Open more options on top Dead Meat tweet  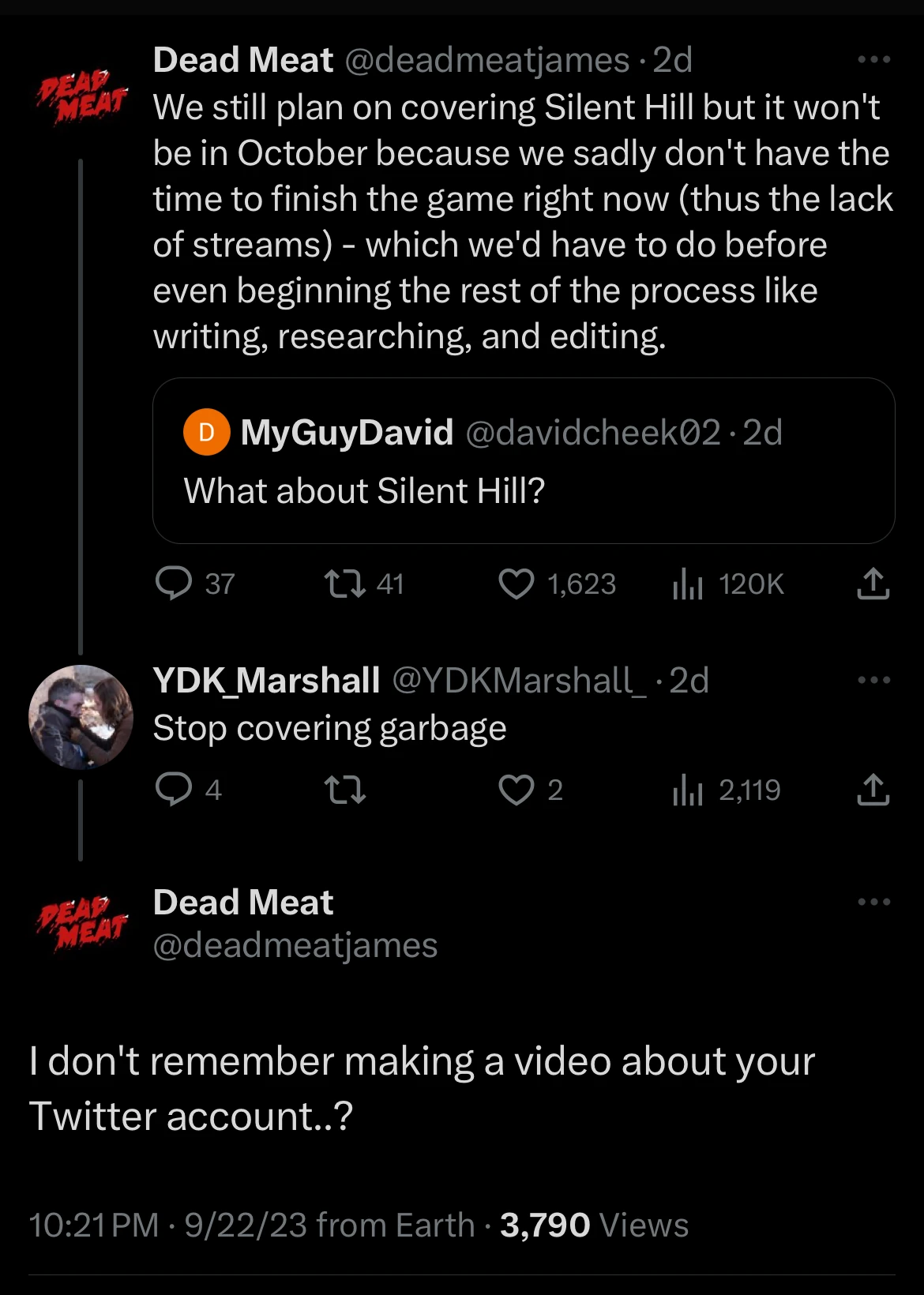tap(873, 60)
